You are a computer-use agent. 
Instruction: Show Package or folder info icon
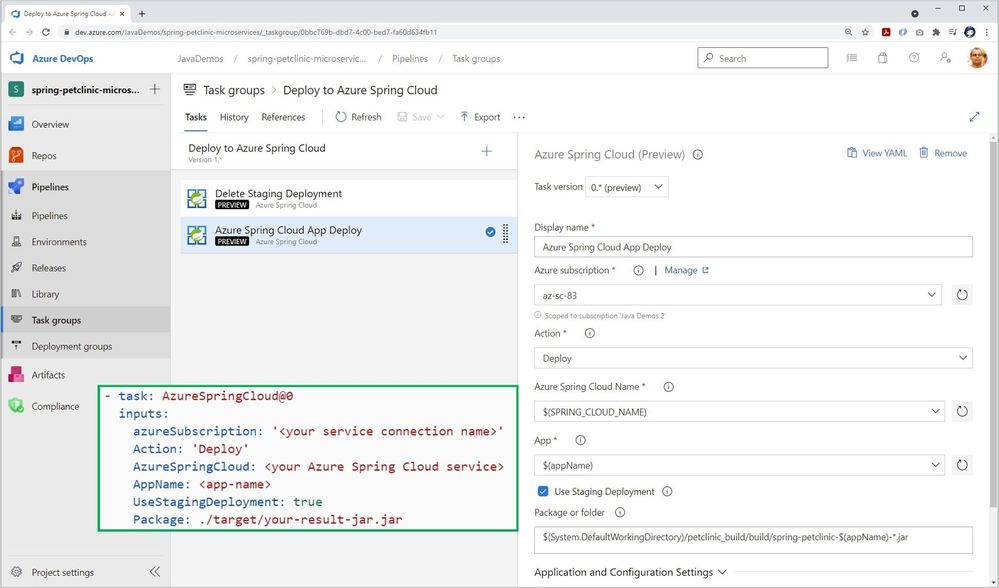(619, 512)
